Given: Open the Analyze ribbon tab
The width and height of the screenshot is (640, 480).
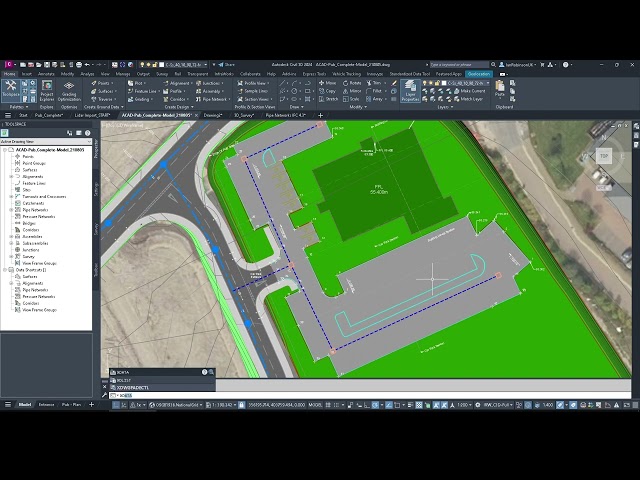Looking at the screenshot, I should coord(87,74).
